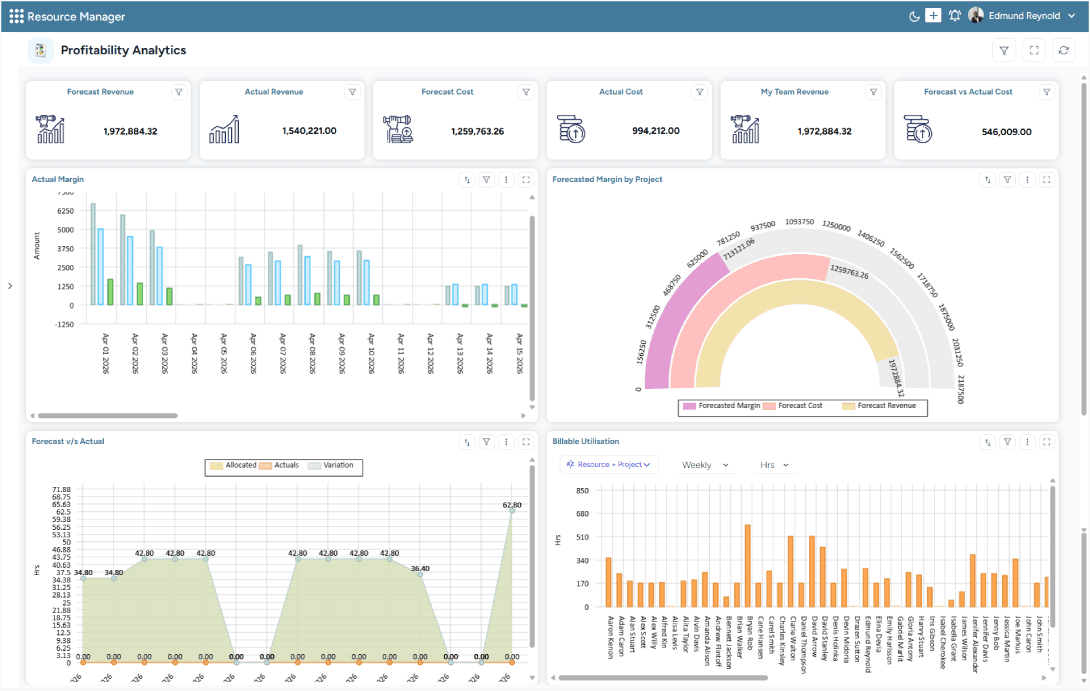The width and height of the screenshot is (1090, 691).
Task: Click the 1,540,221.00 Actual Revenue value
Action: pos(309,131)
